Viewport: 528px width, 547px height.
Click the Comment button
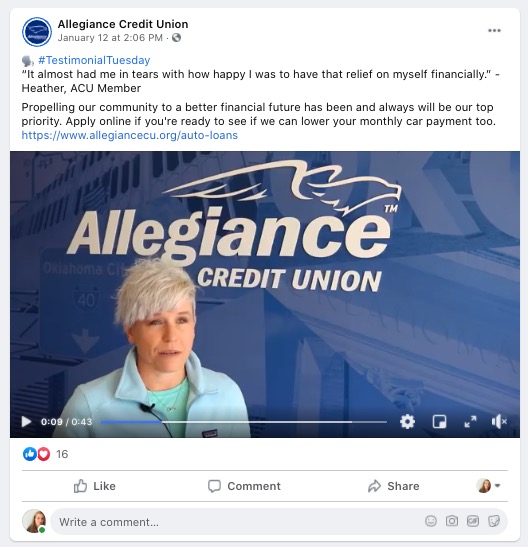244,486
